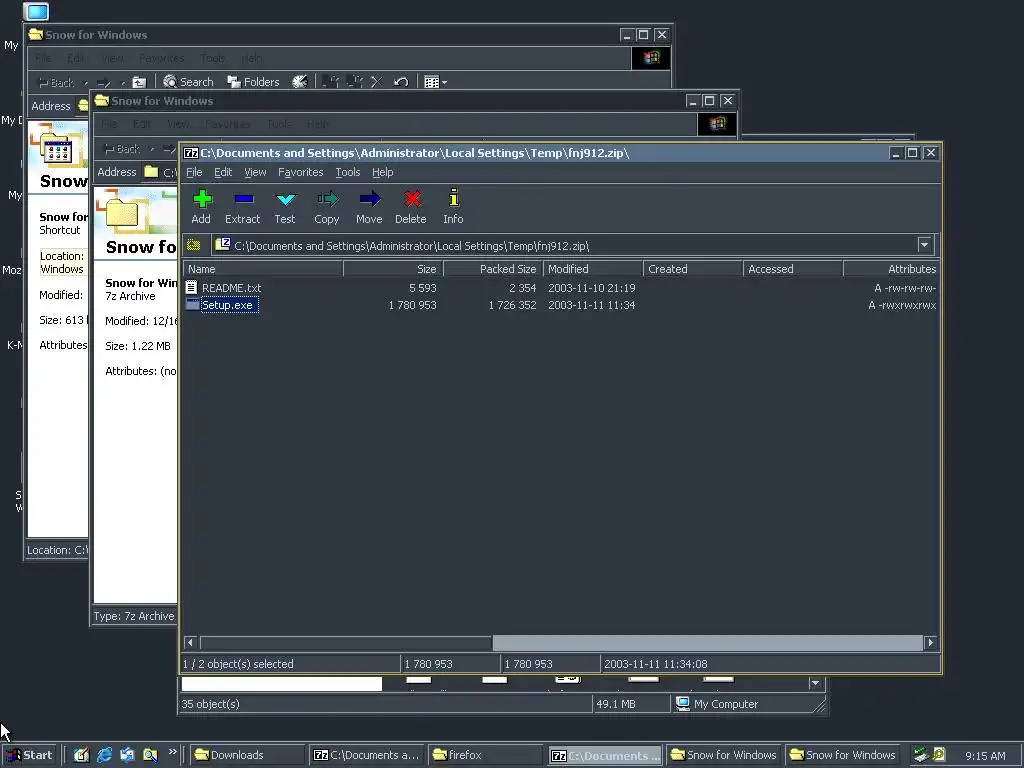Screen dimensions: 1024x768
Task: Switch to last Snow for Windows taskbar button
Action: point(842,755)
